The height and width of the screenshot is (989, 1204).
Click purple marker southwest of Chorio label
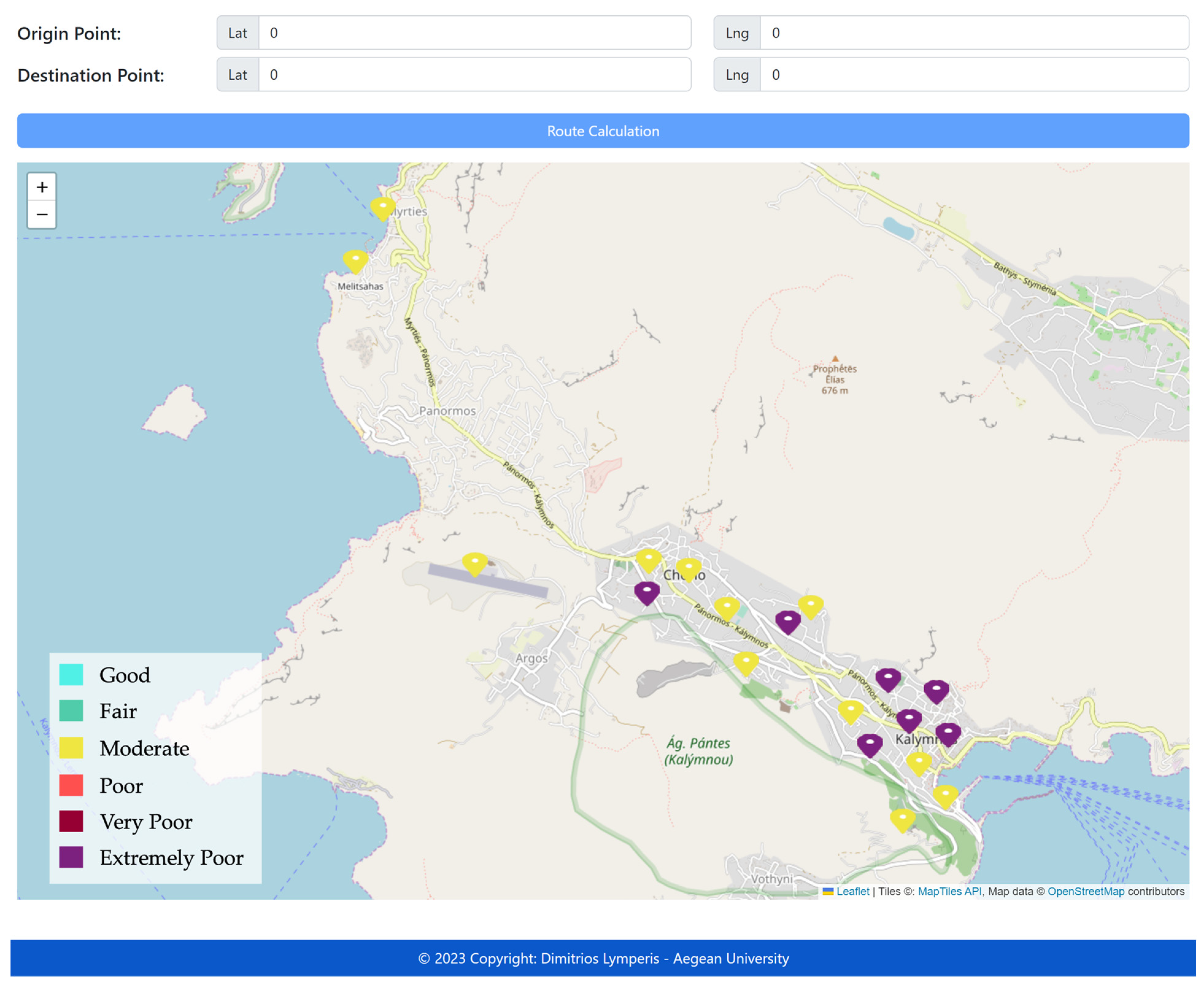pos(646,592)
